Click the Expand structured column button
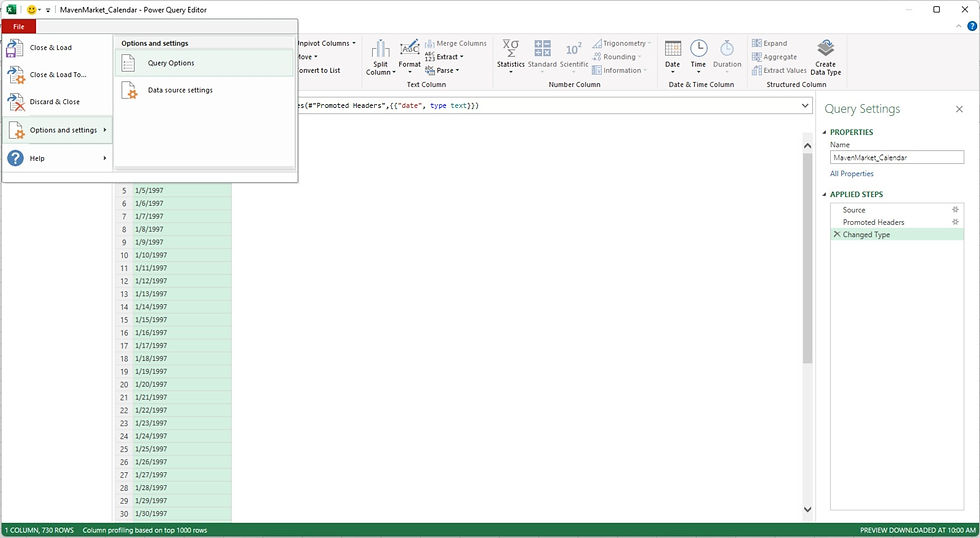The image size is (980, 538). click(x=769, y=43)
